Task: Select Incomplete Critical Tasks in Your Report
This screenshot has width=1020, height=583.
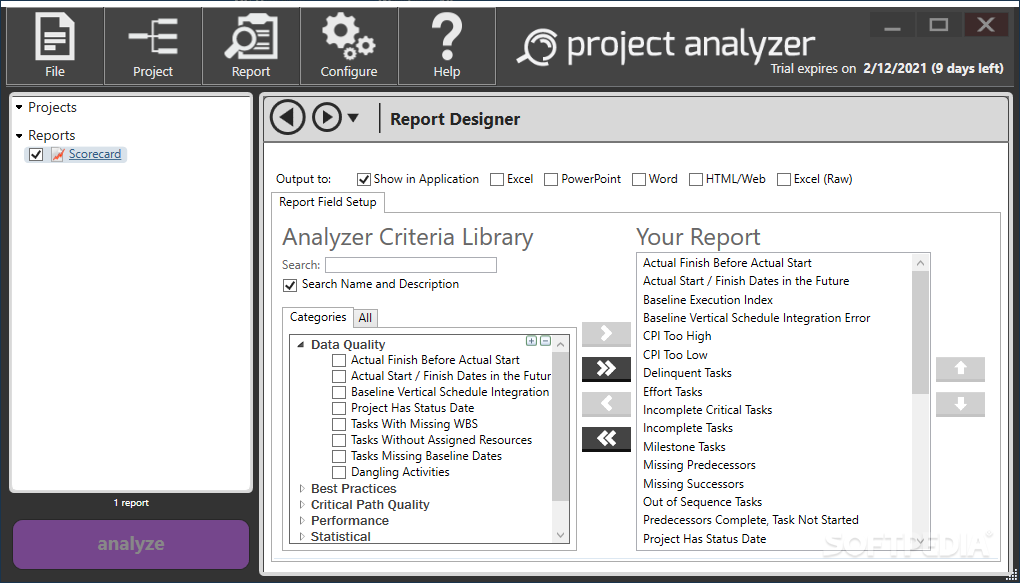Action: [708, 410]
